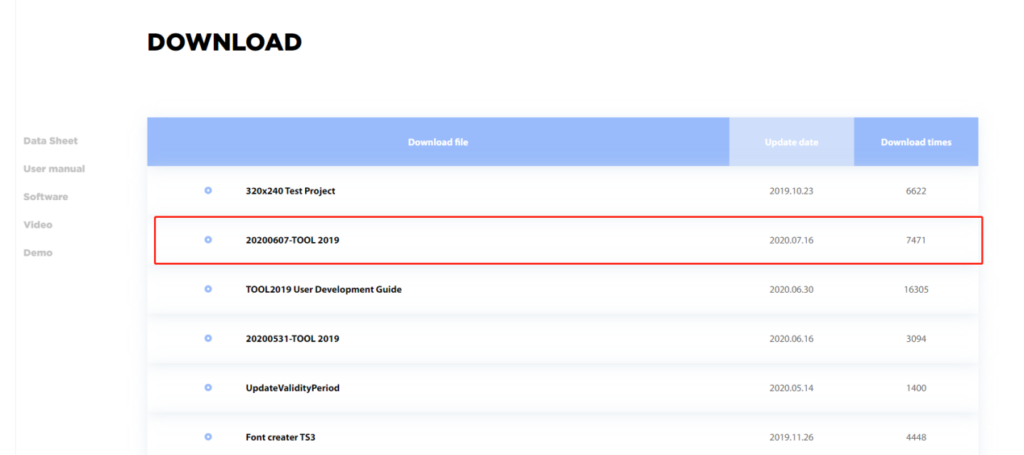1024x455 pixels.
Task: Open the TOOL2019 User Development Guide link
Action: coord(323,289)
